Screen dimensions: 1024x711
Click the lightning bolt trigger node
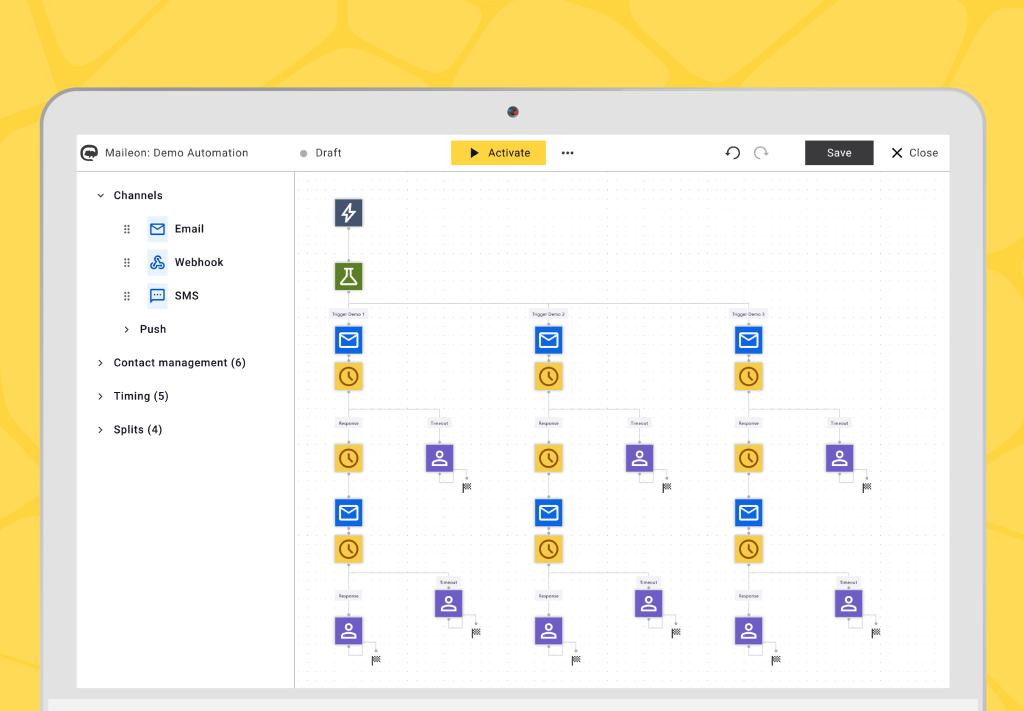(x=348, y=213)
